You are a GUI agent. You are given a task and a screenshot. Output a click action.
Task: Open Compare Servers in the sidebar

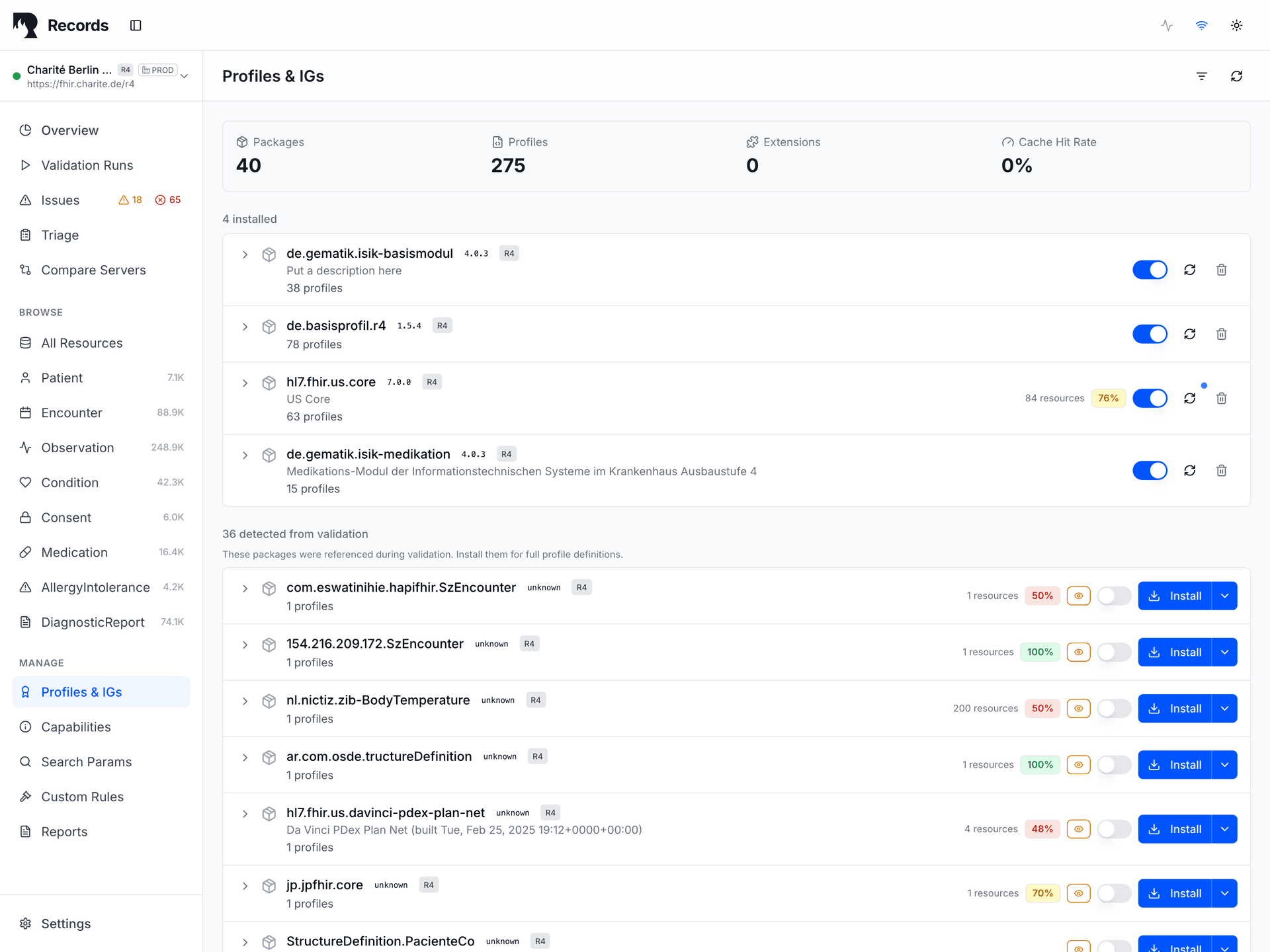101,270
